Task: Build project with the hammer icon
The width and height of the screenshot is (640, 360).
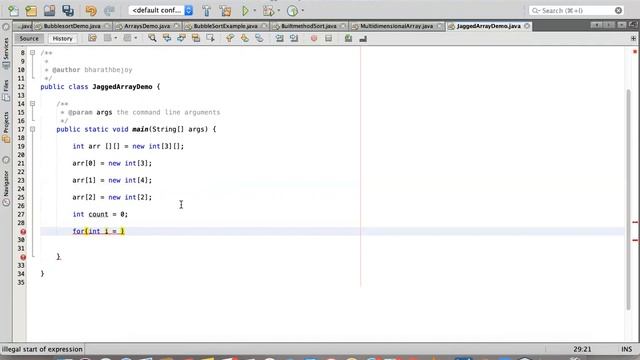Action: [207, 10]
